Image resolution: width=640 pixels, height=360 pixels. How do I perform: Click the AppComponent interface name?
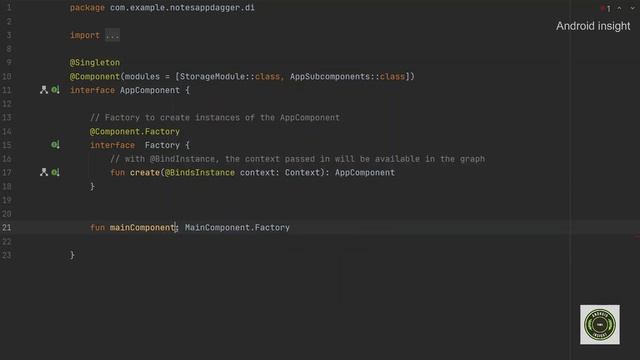coord(150,90)
